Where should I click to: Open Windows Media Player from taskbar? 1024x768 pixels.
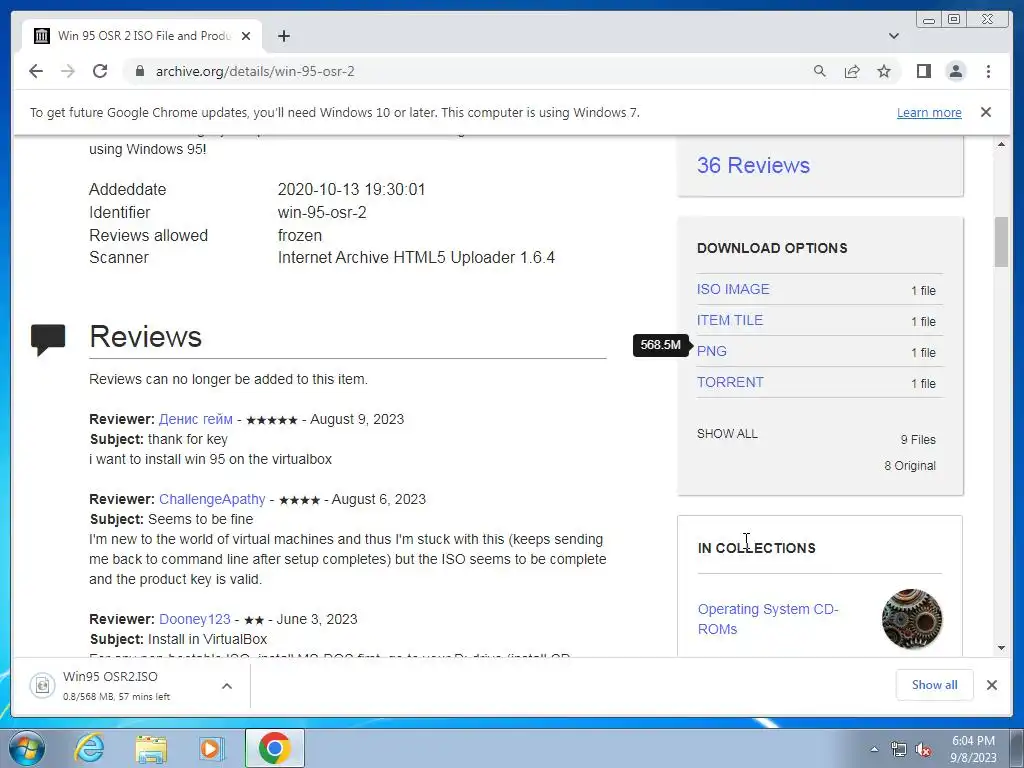[x=212, y=748]
